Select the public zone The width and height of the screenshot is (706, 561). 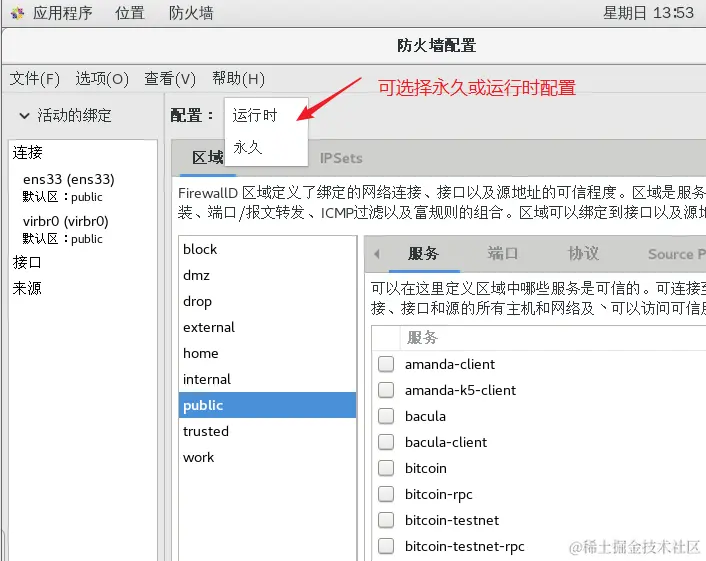point(267,405)
